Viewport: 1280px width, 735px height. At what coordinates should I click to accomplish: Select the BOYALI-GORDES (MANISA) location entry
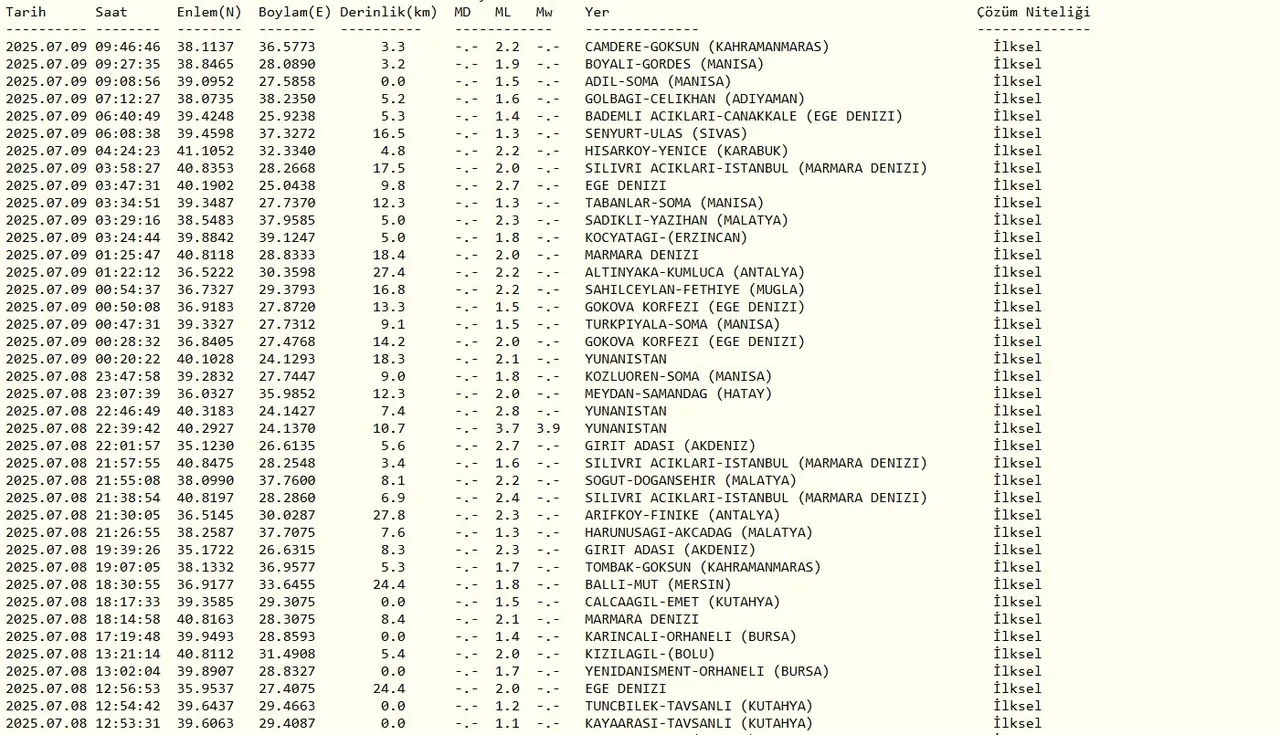pyautogui.click(x=674, y=64)
